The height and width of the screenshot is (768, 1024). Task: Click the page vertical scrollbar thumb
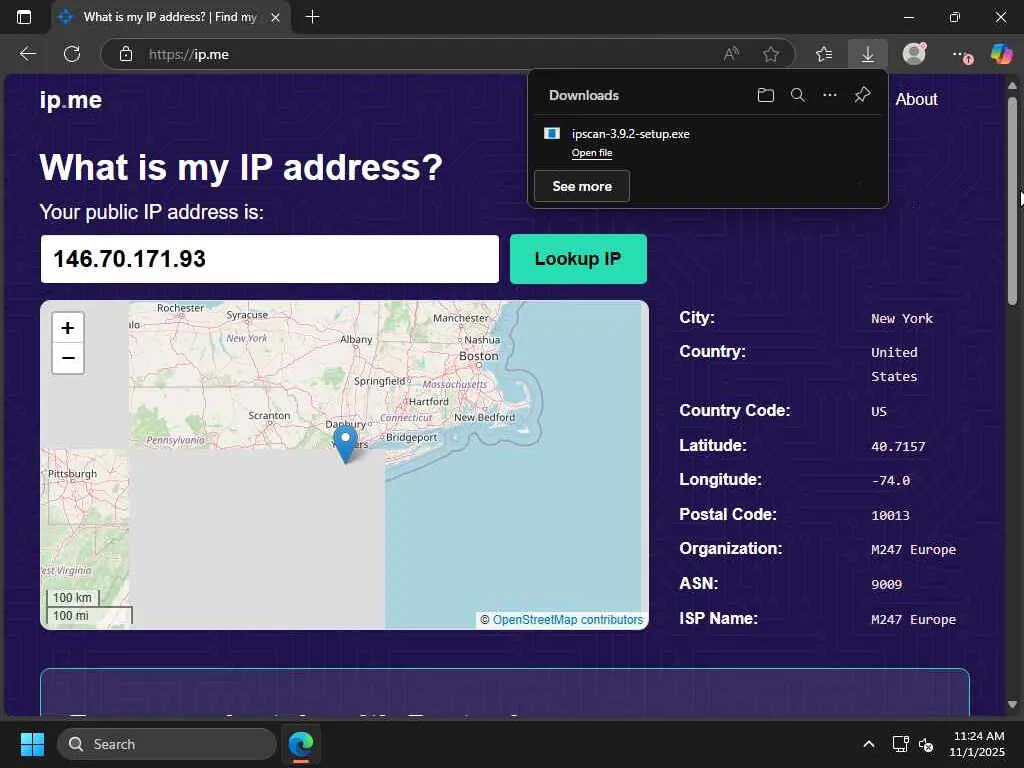coord(1012,199)
